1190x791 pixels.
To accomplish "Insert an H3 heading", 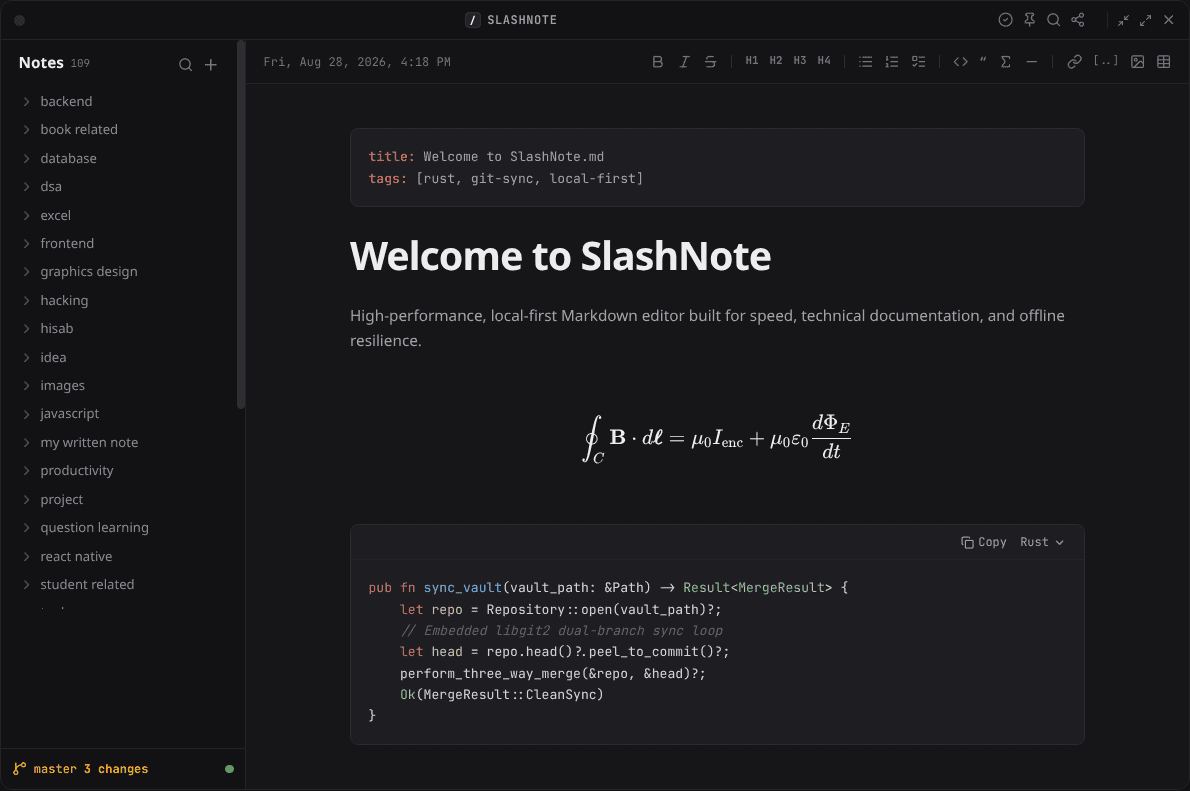I will (x=800, y=61).
